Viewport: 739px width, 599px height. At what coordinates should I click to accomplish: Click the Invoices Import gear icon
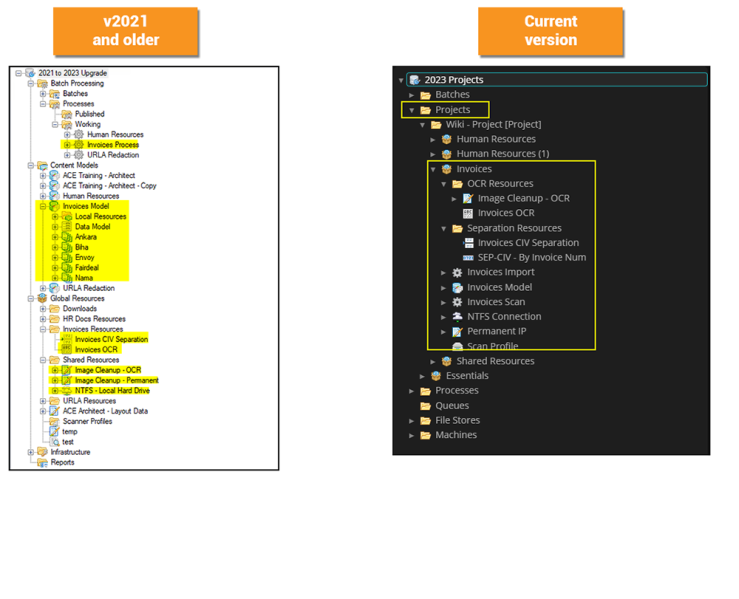click(457, 272)
